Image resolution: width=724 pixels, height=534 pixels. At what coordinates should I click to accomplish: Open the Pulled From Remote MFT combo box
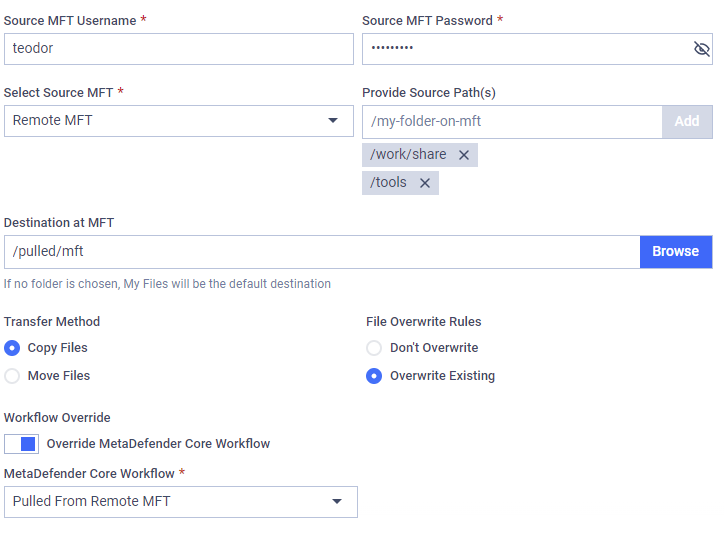point(181,502)
